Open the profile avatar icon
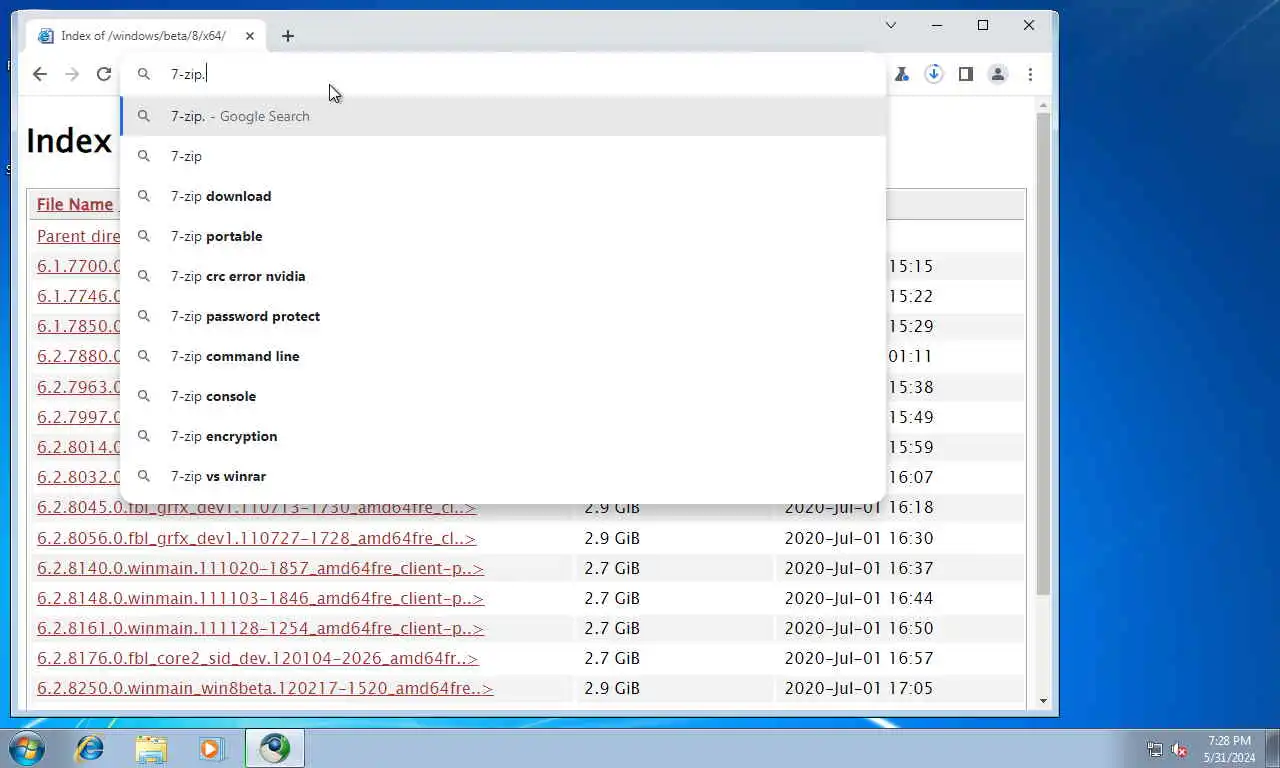Image resolution: width=1280 pixels, height=768 pixels. click(x=998, y=74)
